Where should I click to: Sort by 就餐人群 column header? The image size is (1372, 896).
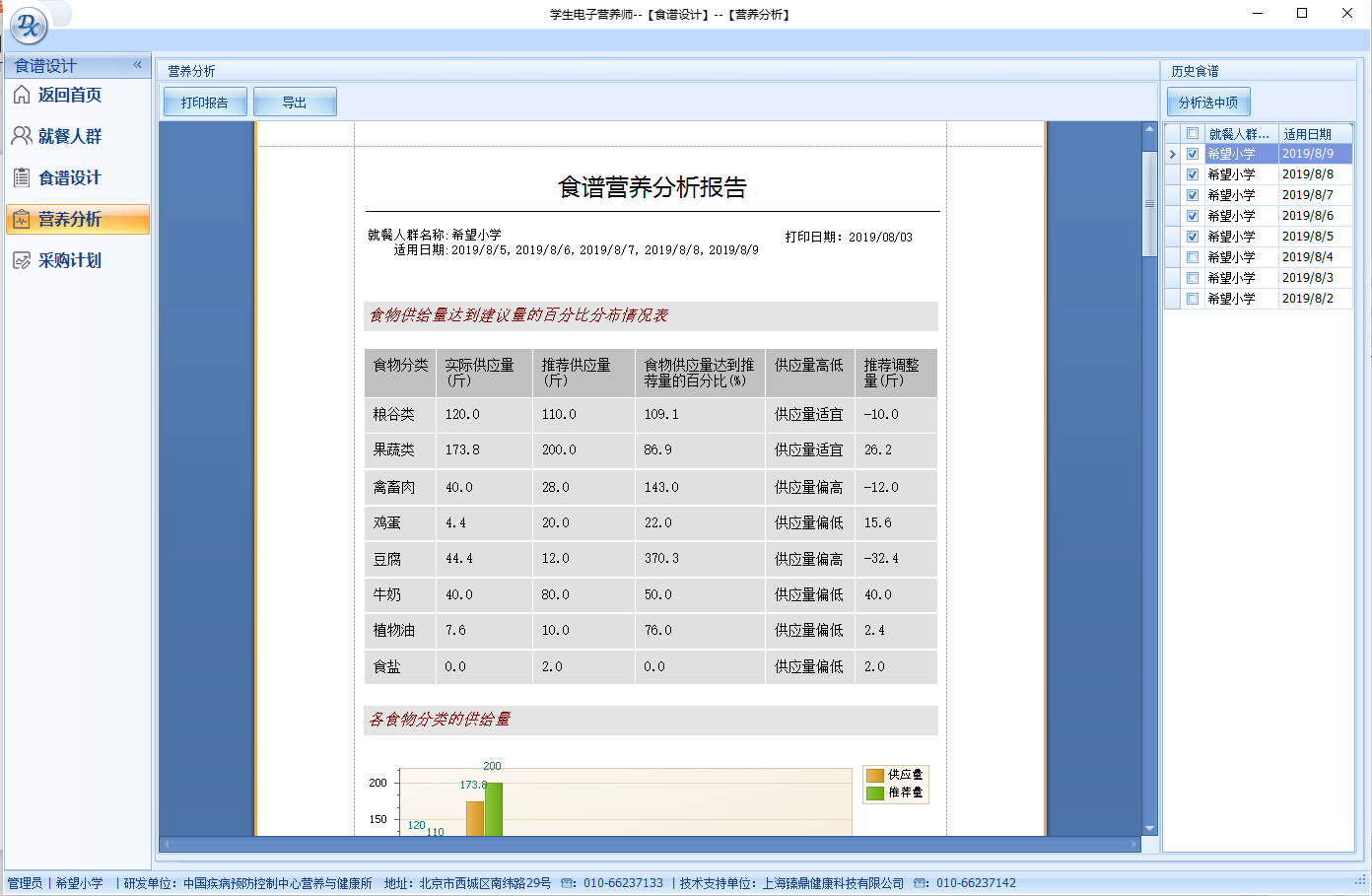pos(1241,133)
